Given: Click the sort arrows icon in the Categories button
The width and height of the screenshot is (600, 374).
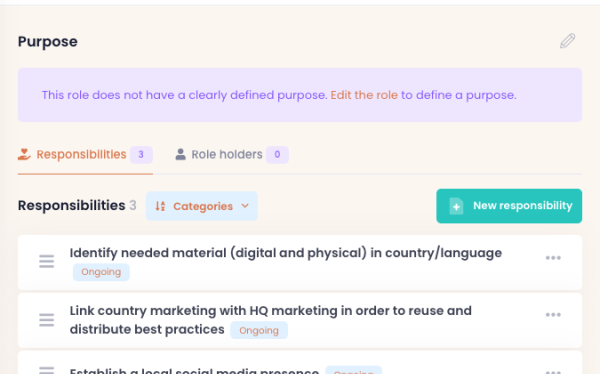Looking at the screenshot, I should tap(160, 206).
